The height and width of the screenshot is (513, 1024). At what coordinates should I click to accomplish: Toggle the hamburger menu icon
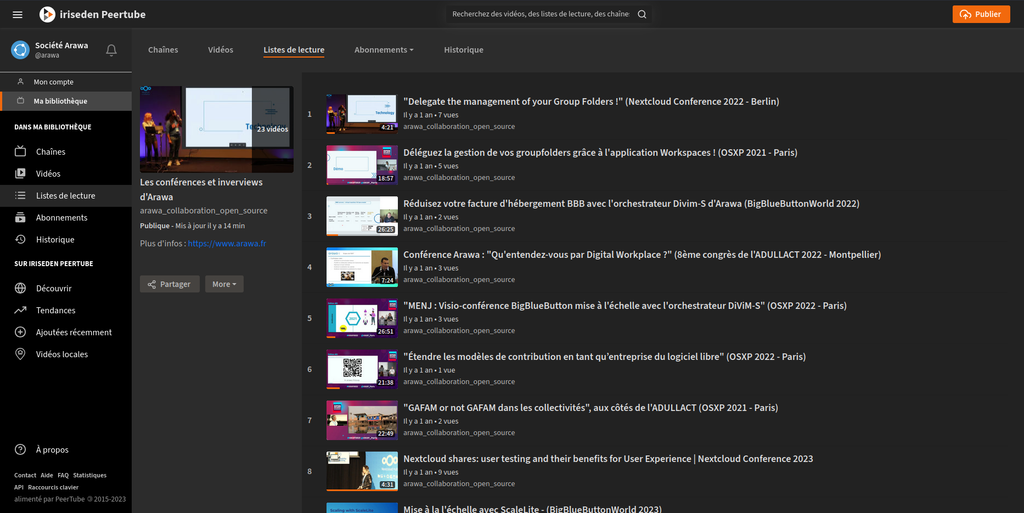click(x=18, y=14)
